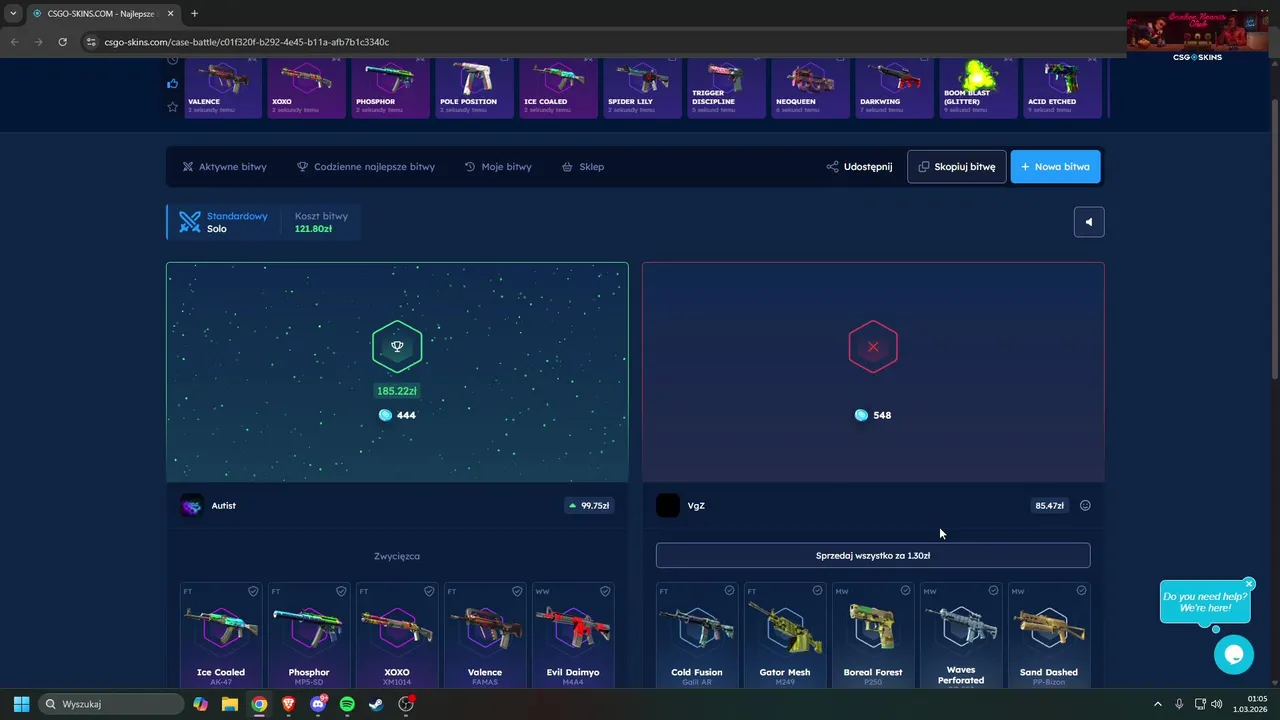The width and height of the screenshot is (1280, 720).
Task: Open the sound mute speaker button
Action: [1089, 222]
